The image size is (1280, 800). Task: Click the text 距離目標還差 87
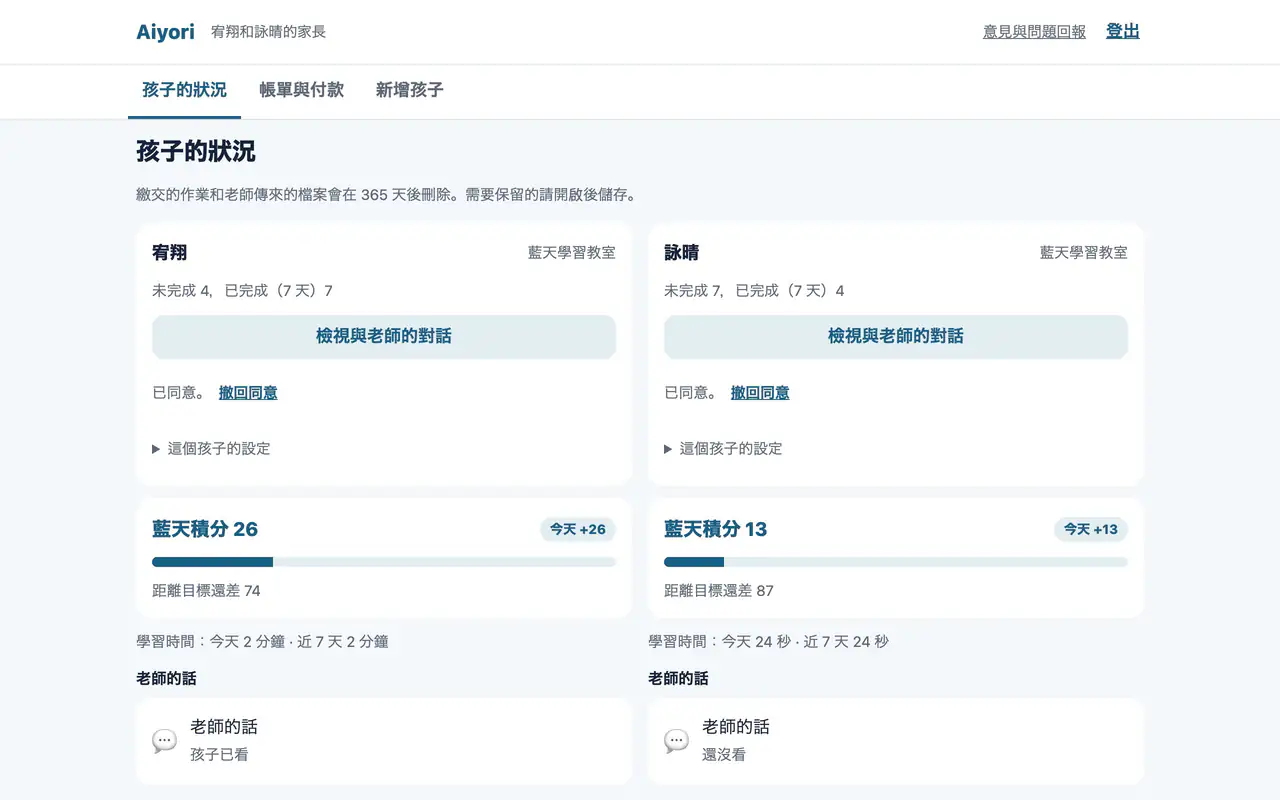click(x=718, y=591)
